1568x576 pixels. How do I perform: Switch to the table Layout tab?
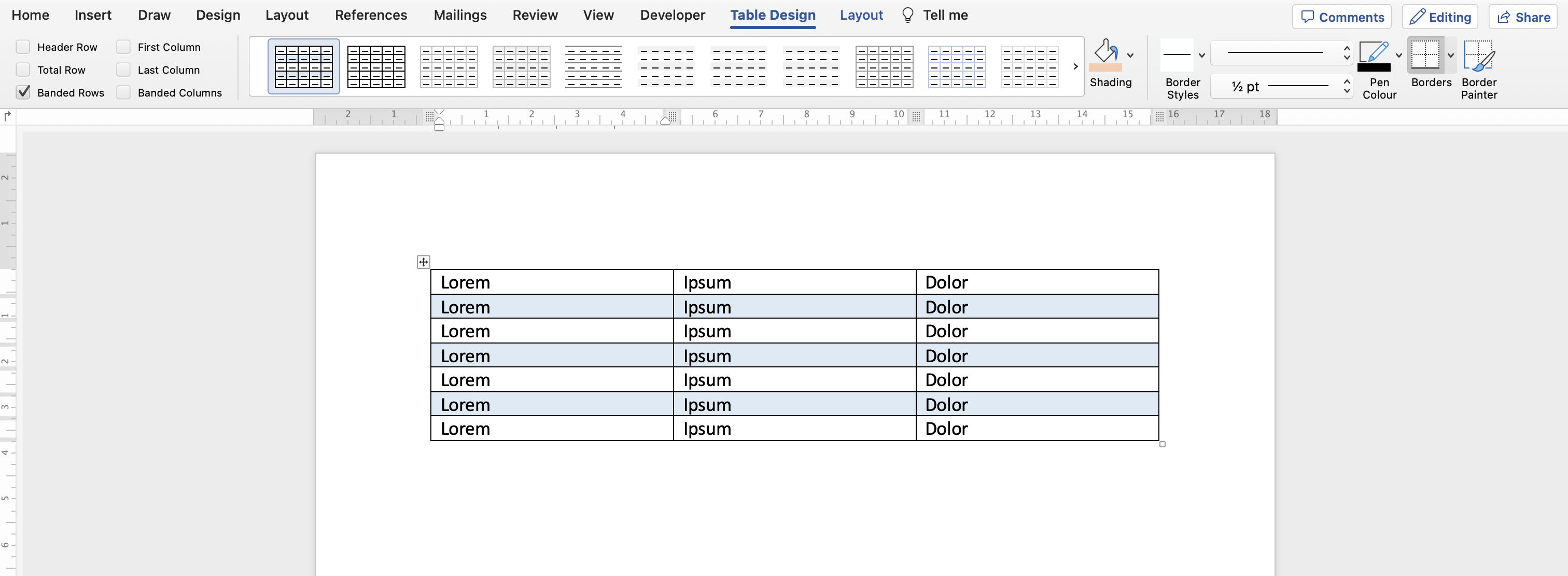(x=861, y=15)
